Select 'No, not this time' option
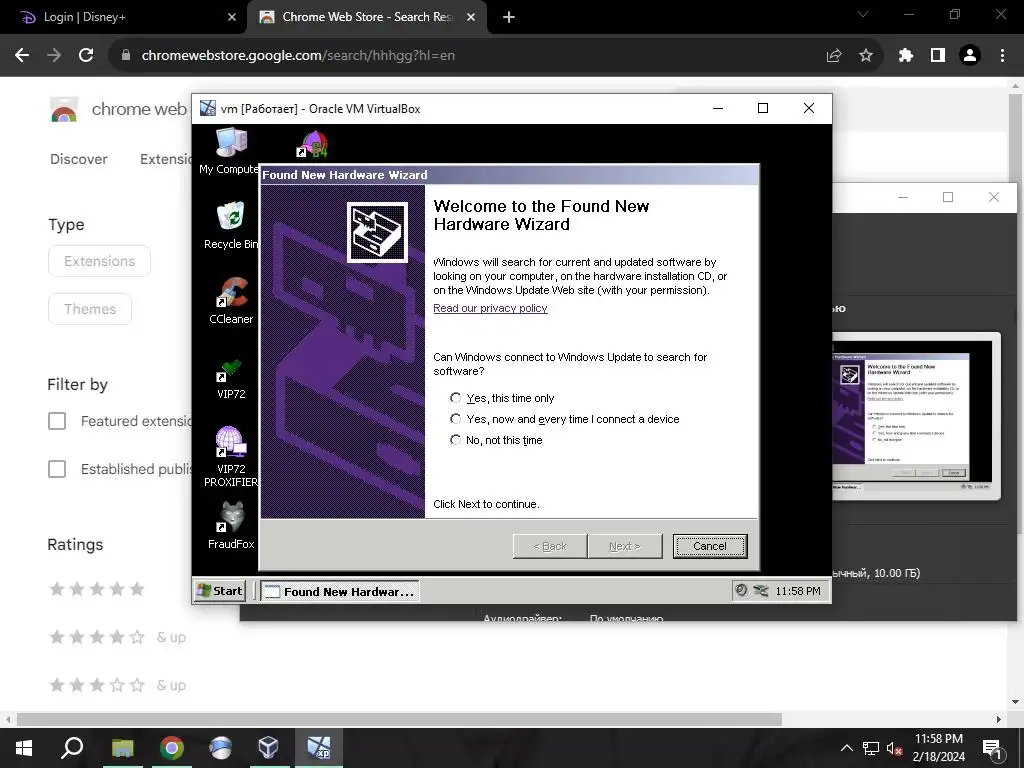Screen dimensions: 1024x768 pyautogui.click(x=455, y=440)
